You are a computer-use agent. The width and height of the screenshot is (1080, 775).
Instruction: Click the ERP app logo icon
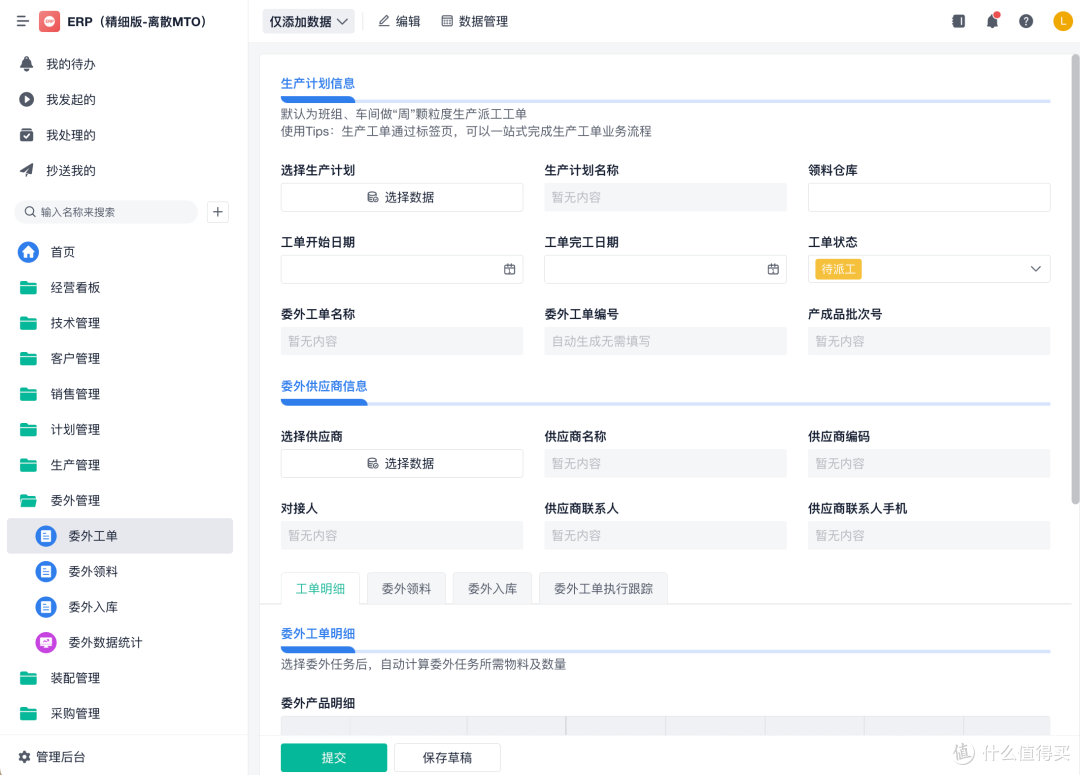point(49,21)
